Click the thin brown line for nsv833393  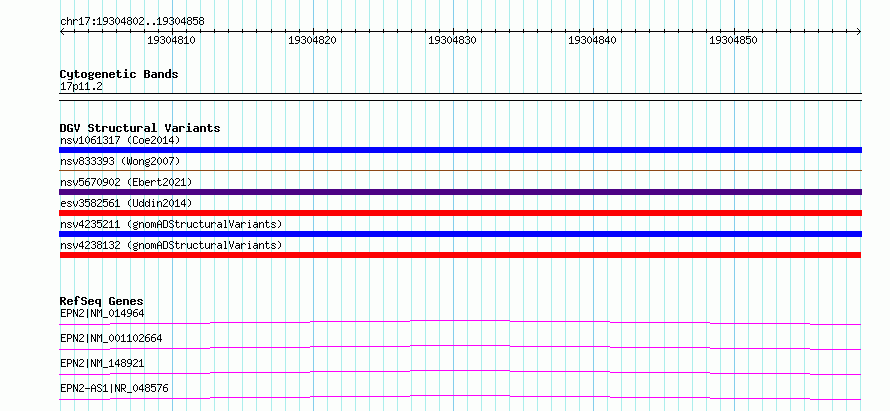click(x=460, y=170)
